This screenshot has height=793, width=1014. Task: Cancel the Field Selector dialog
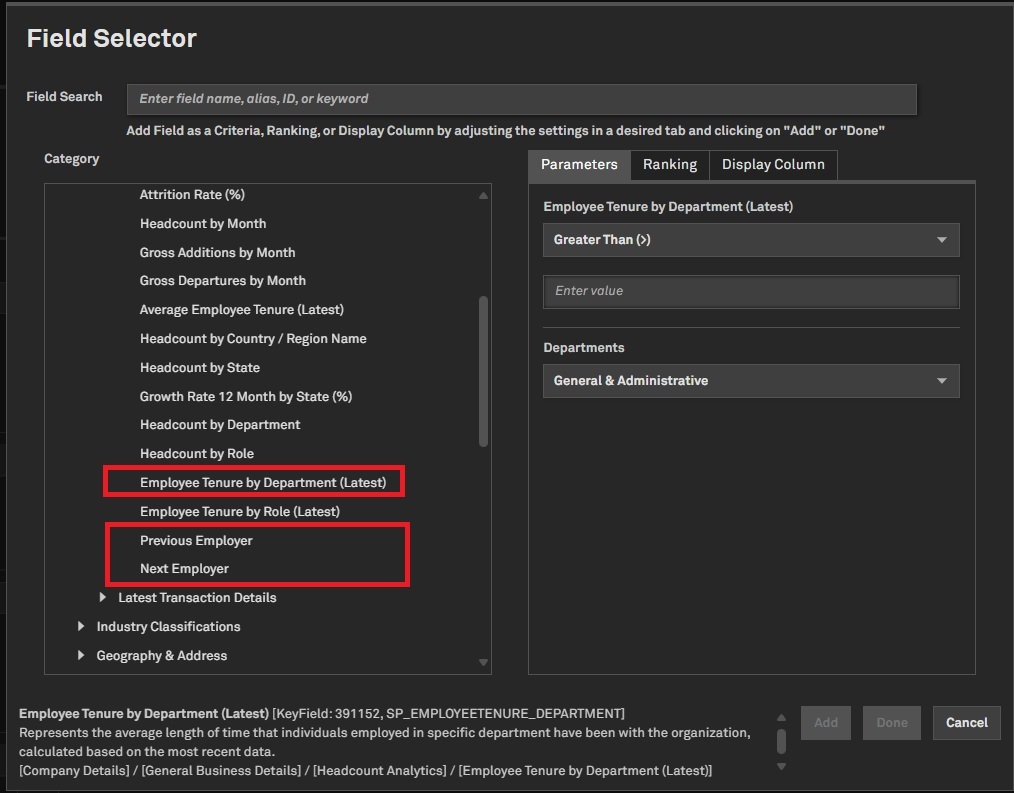[x=966, y=722]
